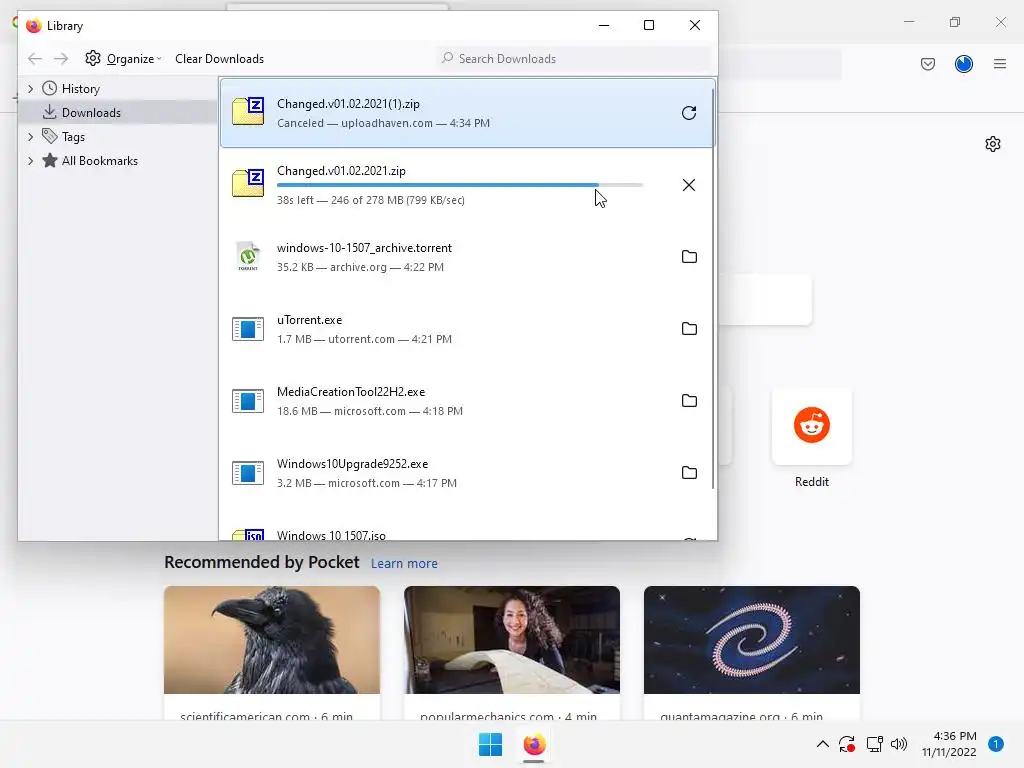Click the zip icon of the downloading Changed.v01.02.2021.zip

click(x=248, y=184)
